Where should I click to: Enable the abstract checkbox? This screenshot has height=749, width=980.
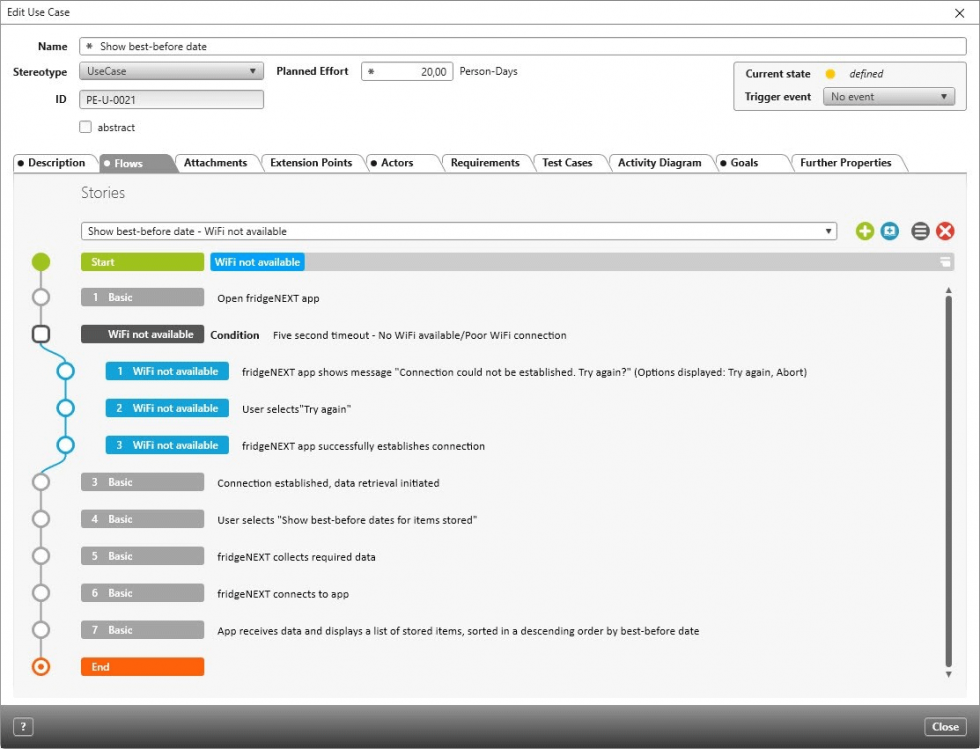86,127
